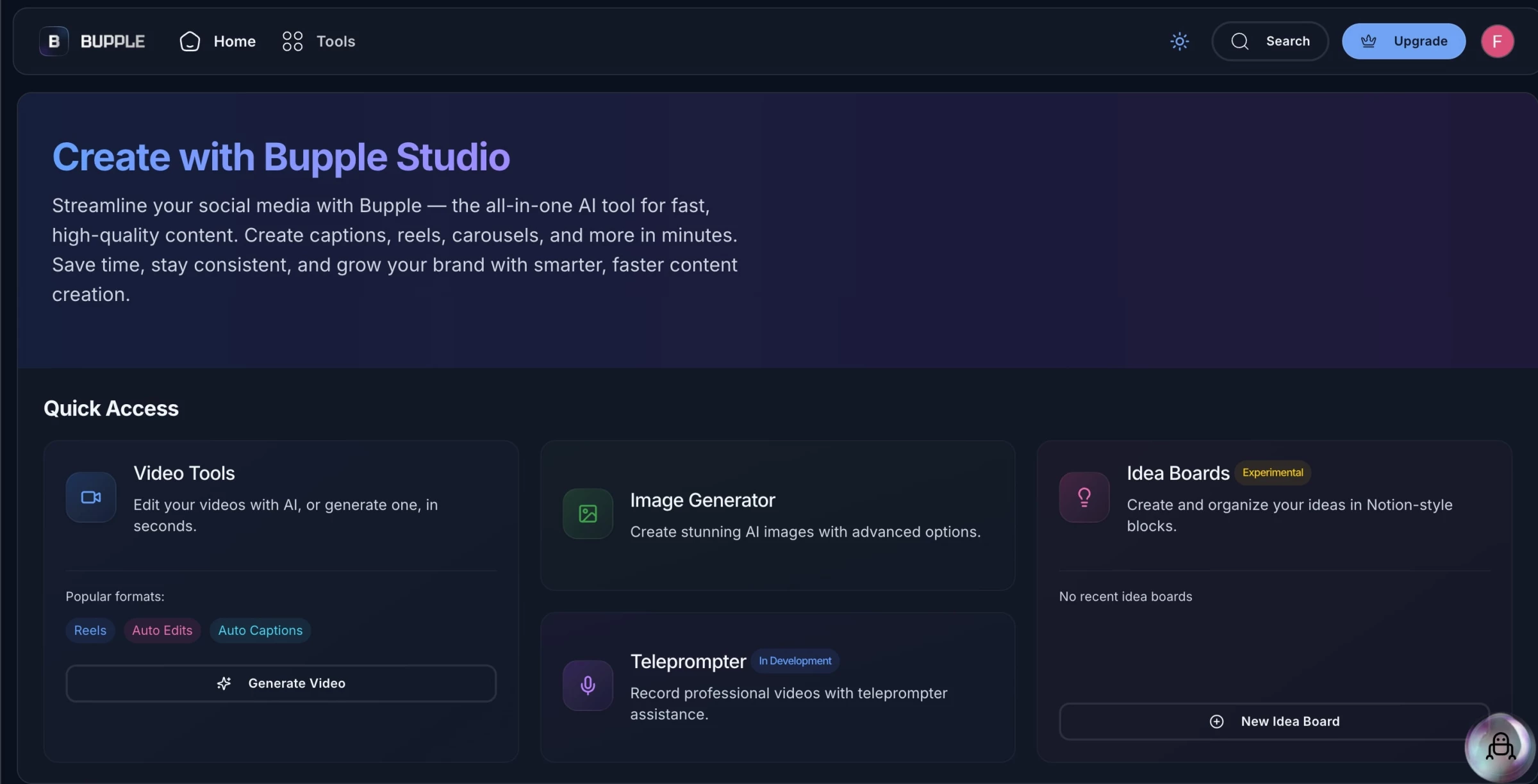
Task: Click Record professional videos description
Action: coord(788,703)
